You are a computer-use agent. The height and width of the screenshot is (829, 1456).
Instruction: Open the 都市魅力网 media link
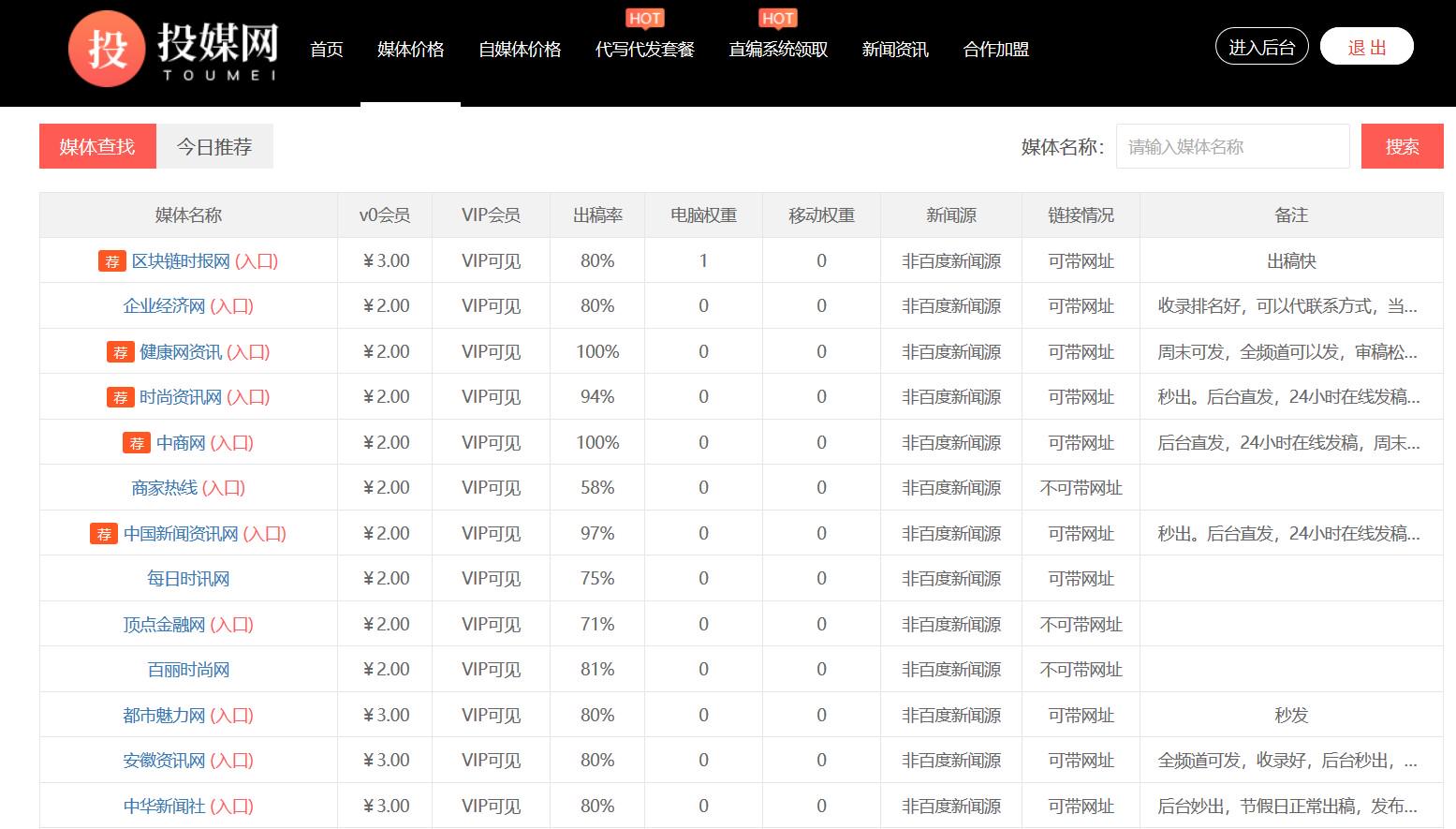[164, 716]
